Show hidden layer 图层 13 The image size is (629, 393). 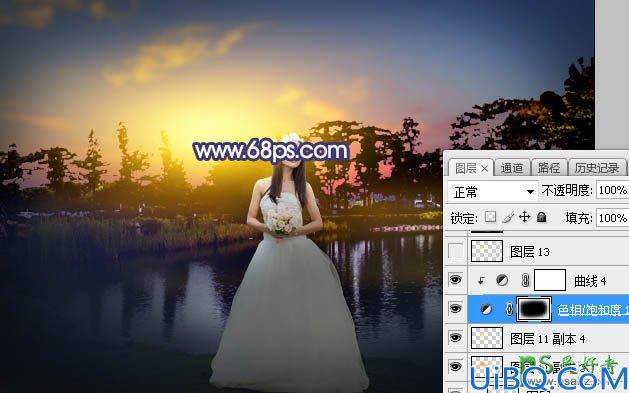pos(455,251)
